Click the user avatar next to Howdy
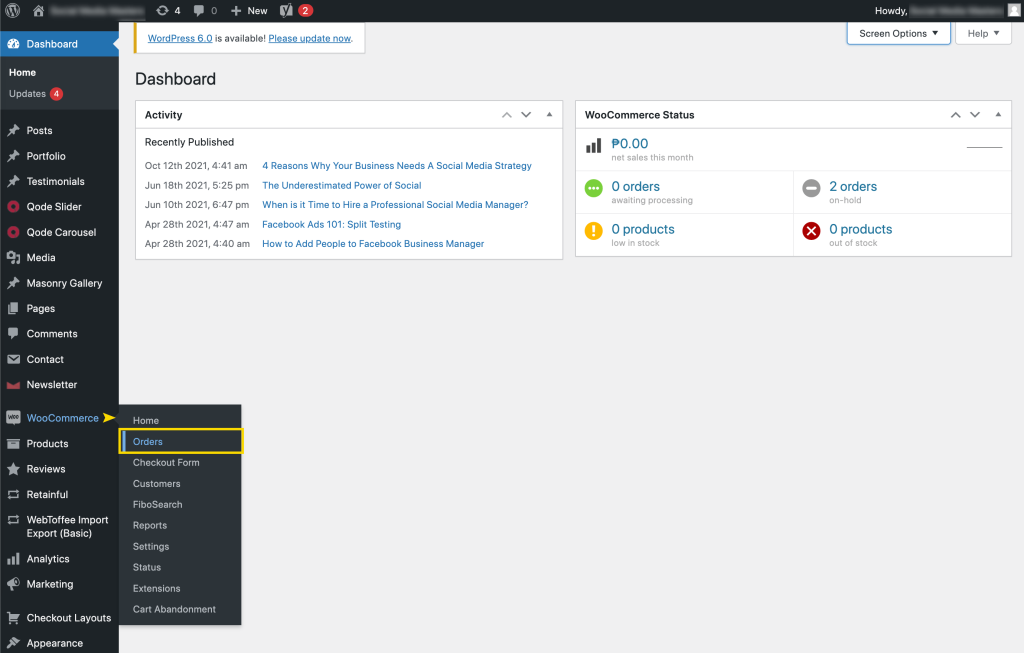The width and height of the screenshot is (1024, 653). [1013, 10]
